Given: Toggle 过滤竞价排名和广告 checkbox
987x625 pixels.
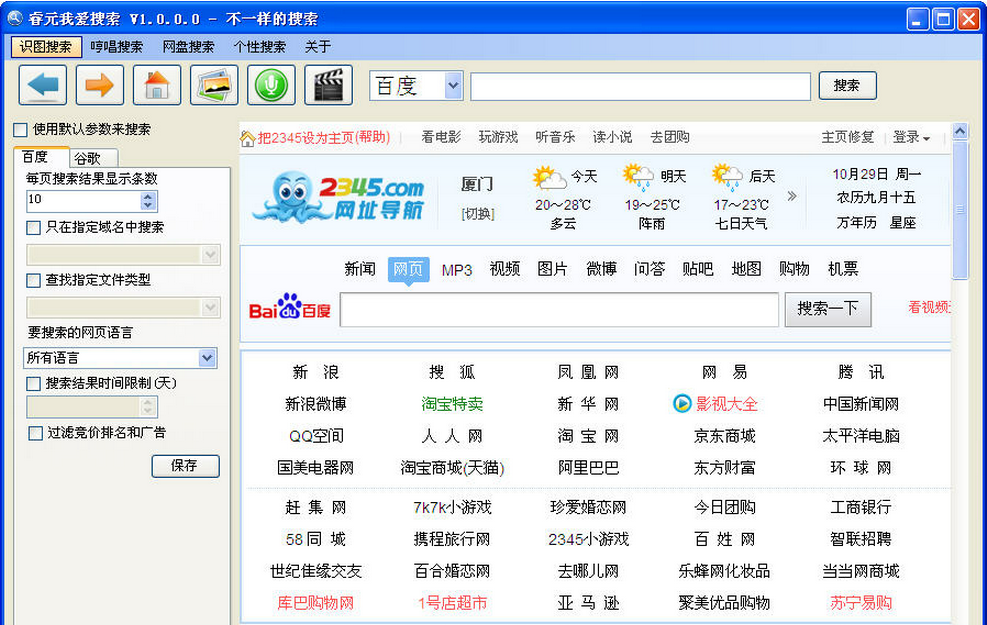Looking at the screenshot, I should (35, 433).
